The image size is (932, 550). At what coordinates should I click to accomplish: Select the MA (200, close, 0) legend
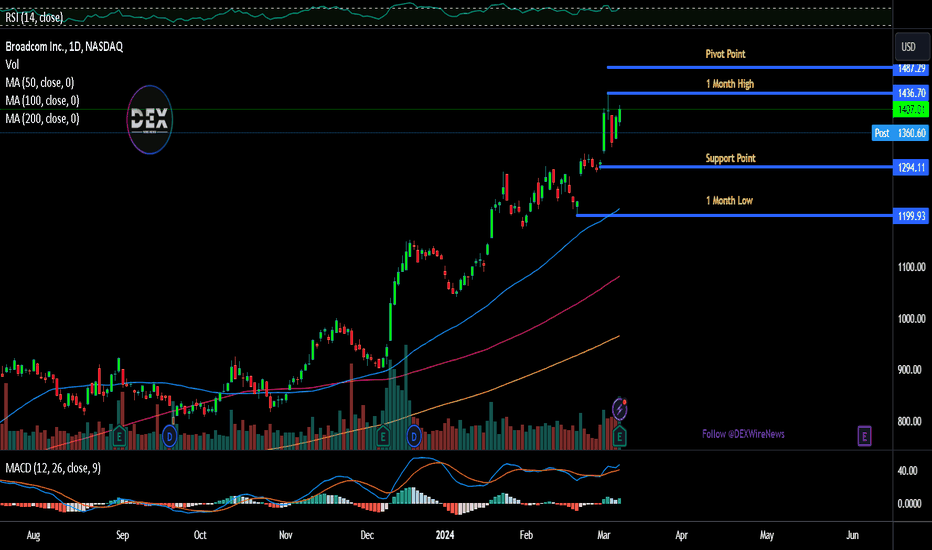point(42,118)
